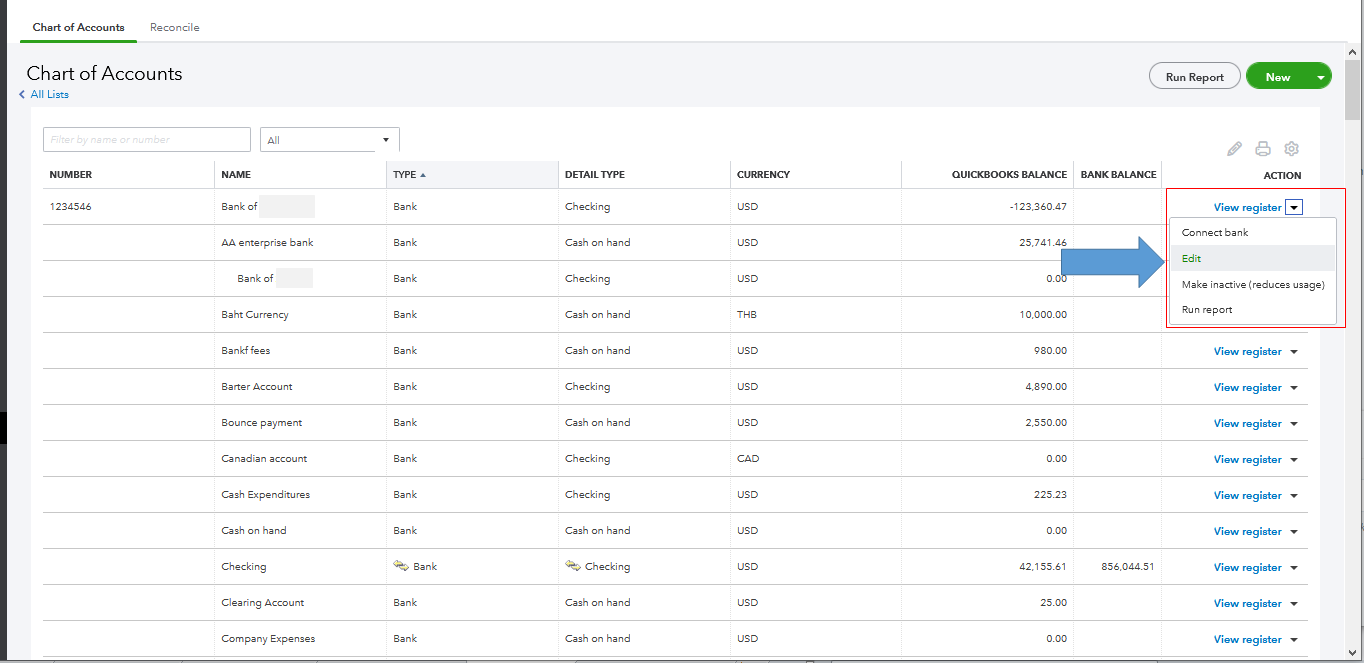The image size is (1364, 663).
Task: Expand action dropdown for Checking row
Action: pos(1294,567)
